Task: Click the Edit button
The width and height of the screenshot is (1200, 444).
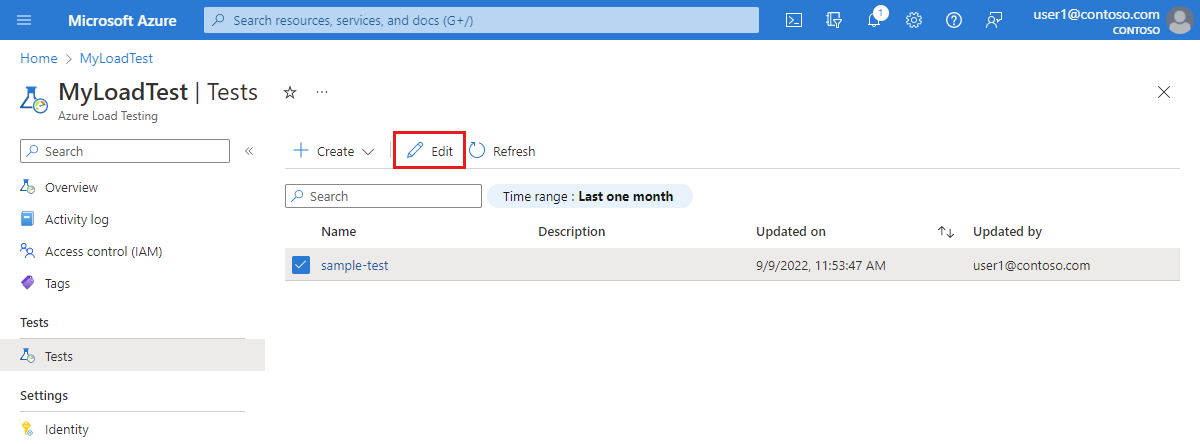Action: 430,151
